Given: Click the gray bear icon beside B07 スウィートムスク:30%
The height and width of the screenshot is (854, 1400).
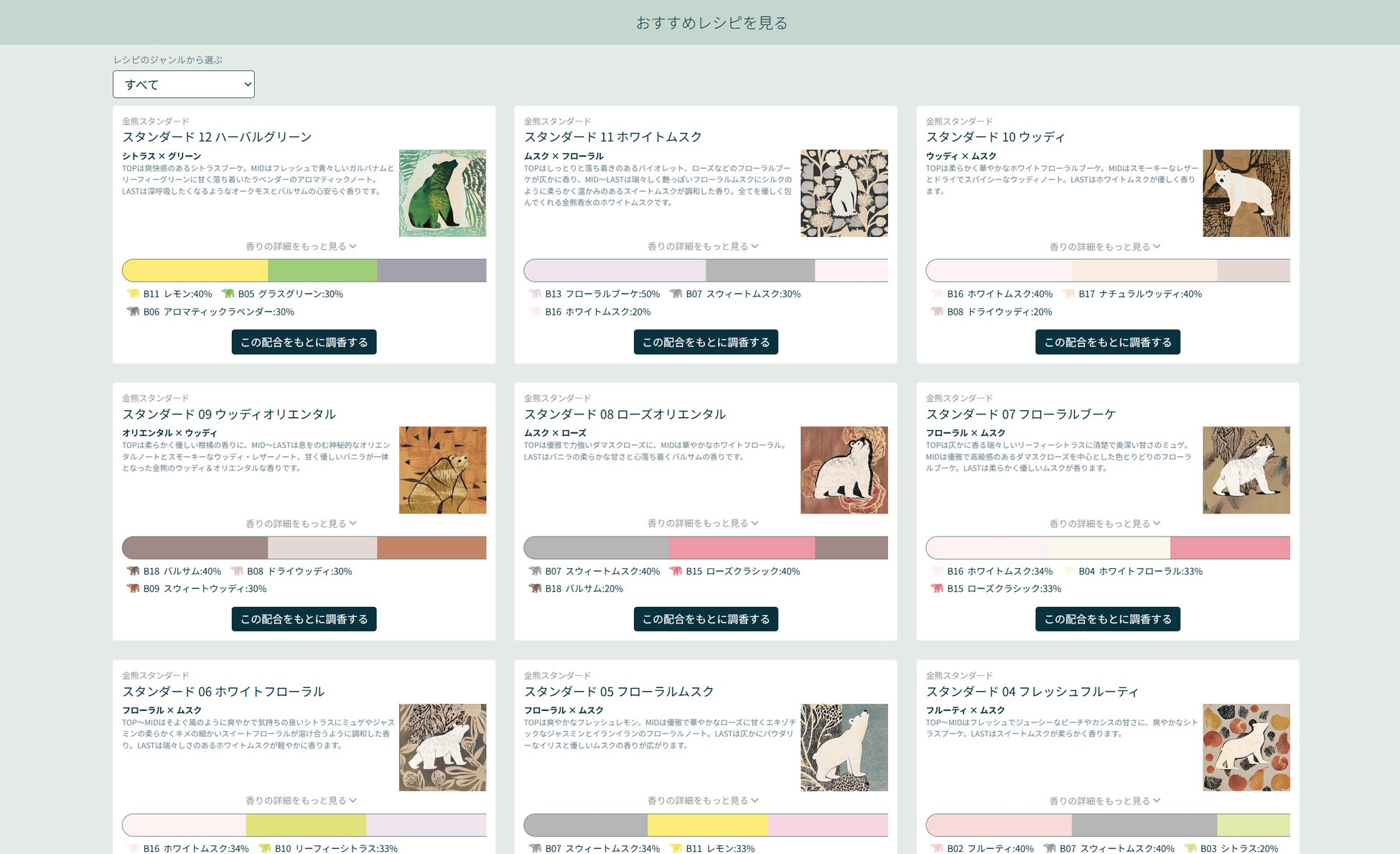Looking at the screenshot, I should (x=676, y=294).
